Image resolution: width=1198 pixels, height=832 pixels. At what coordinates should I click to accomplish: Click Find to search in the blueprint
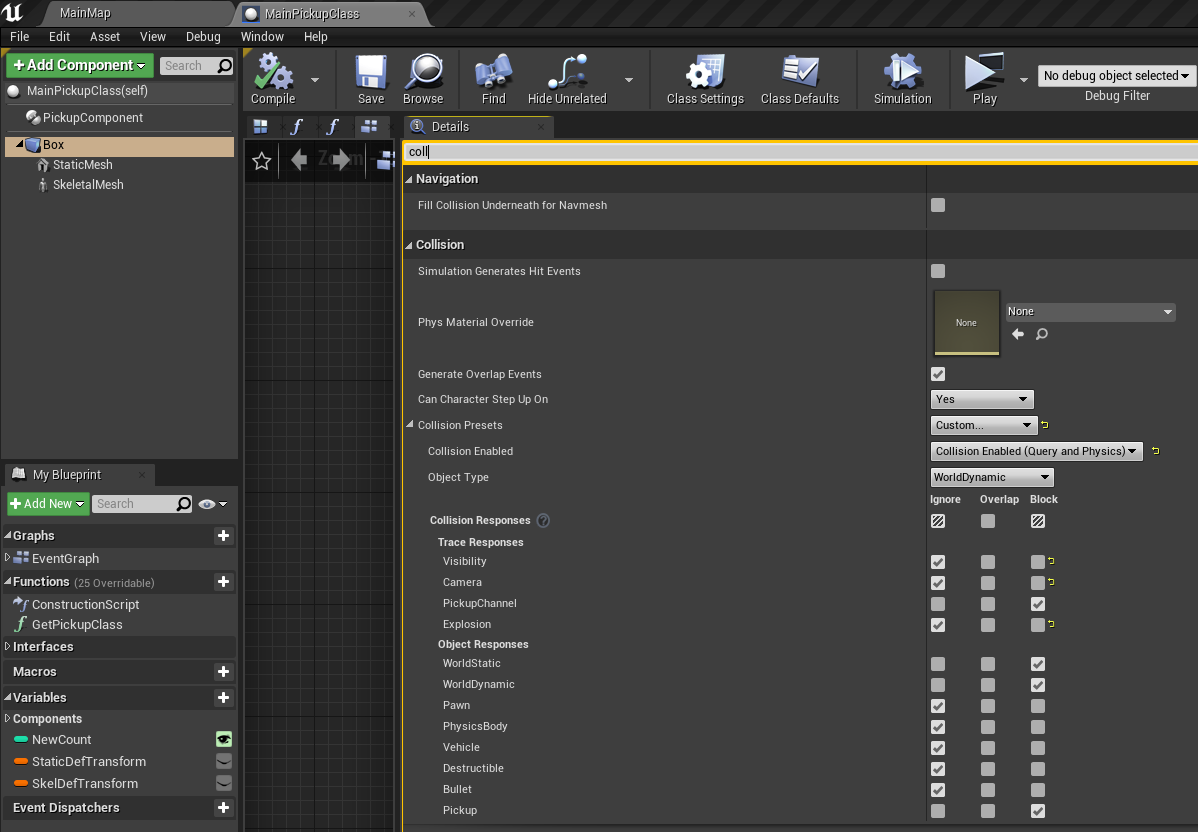click(x=491, y=78)
